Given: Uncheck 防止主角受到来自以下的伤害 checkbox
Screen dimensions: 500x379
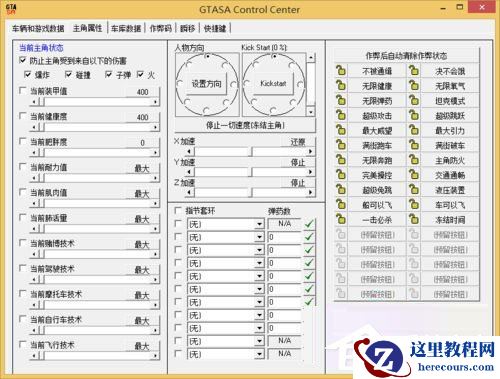Looking at the screenshot, I should [23, 60].
